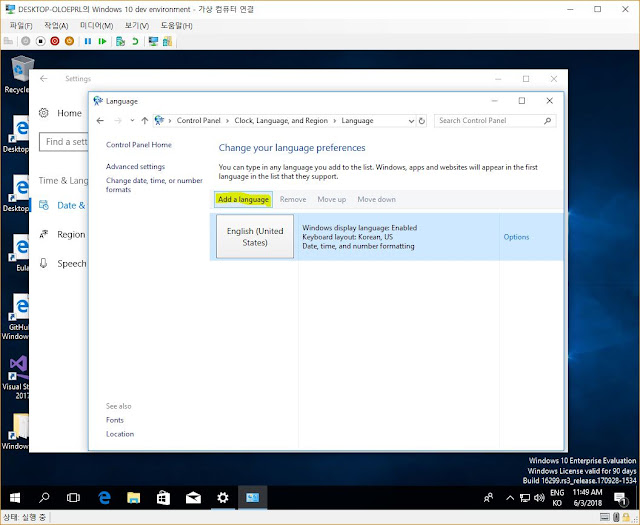Open Change date, time, or number formats

[x=154, y=185]
